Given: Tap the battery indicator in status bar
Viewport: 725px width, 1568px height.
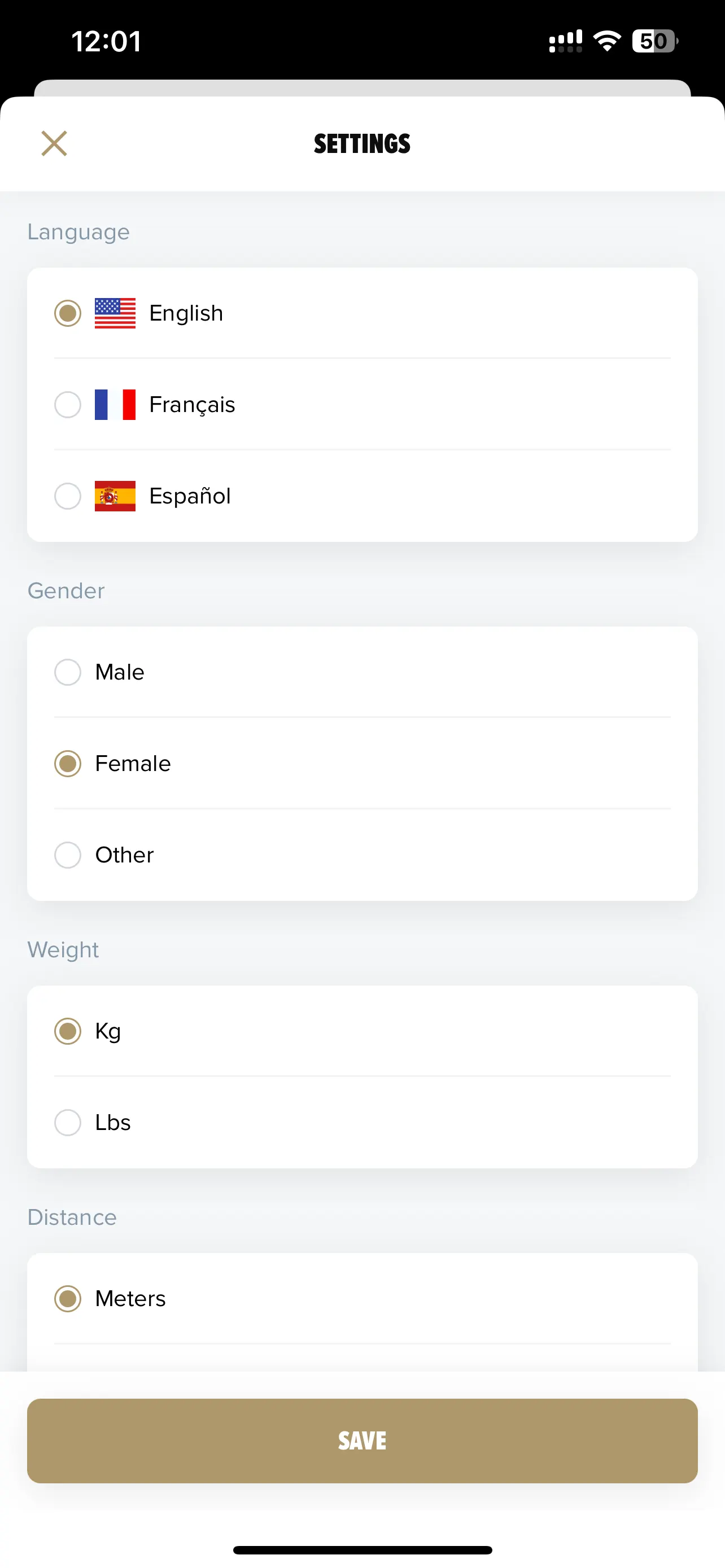Looking at the screenshot, I should pos(655,41).
